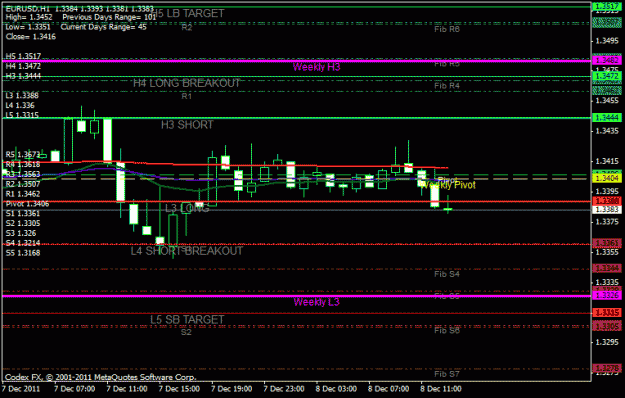Viewport: 625px width, 398px height.
Task: Click the 'H5 1.3517' level label
Action: (23, 56)
